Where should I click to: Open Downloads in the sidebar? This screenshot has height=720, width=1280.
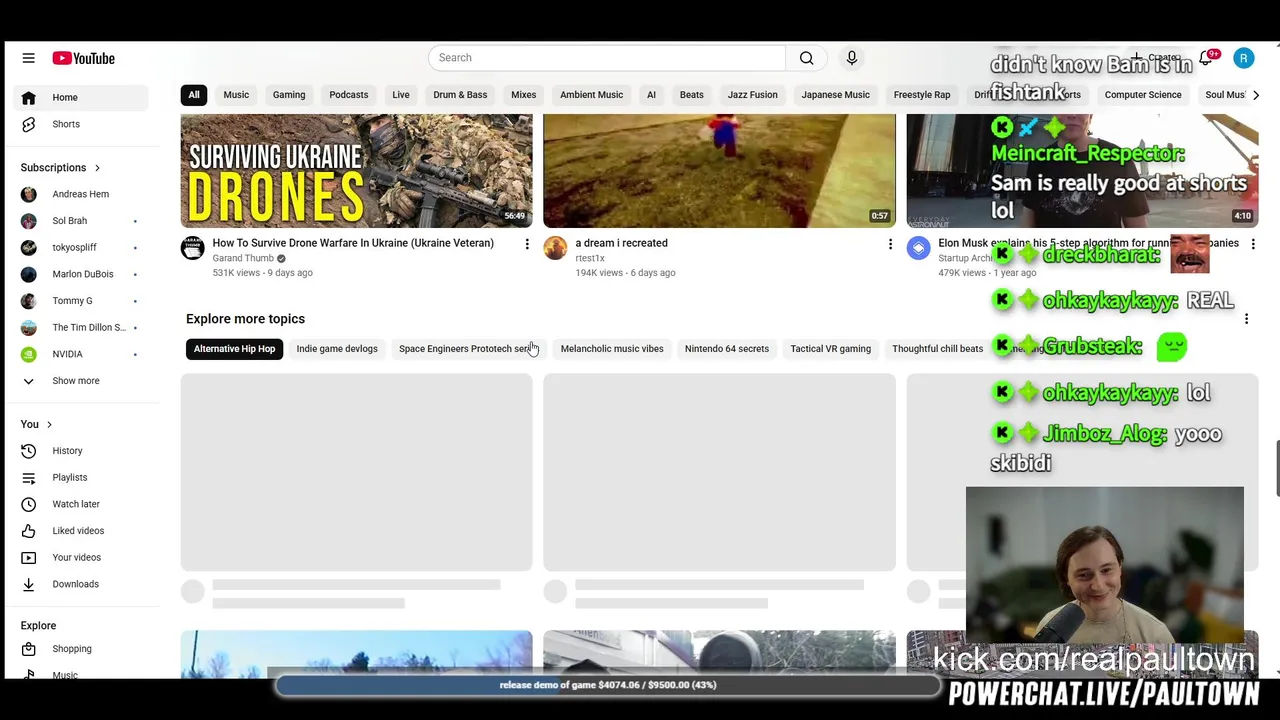[82, 584]
